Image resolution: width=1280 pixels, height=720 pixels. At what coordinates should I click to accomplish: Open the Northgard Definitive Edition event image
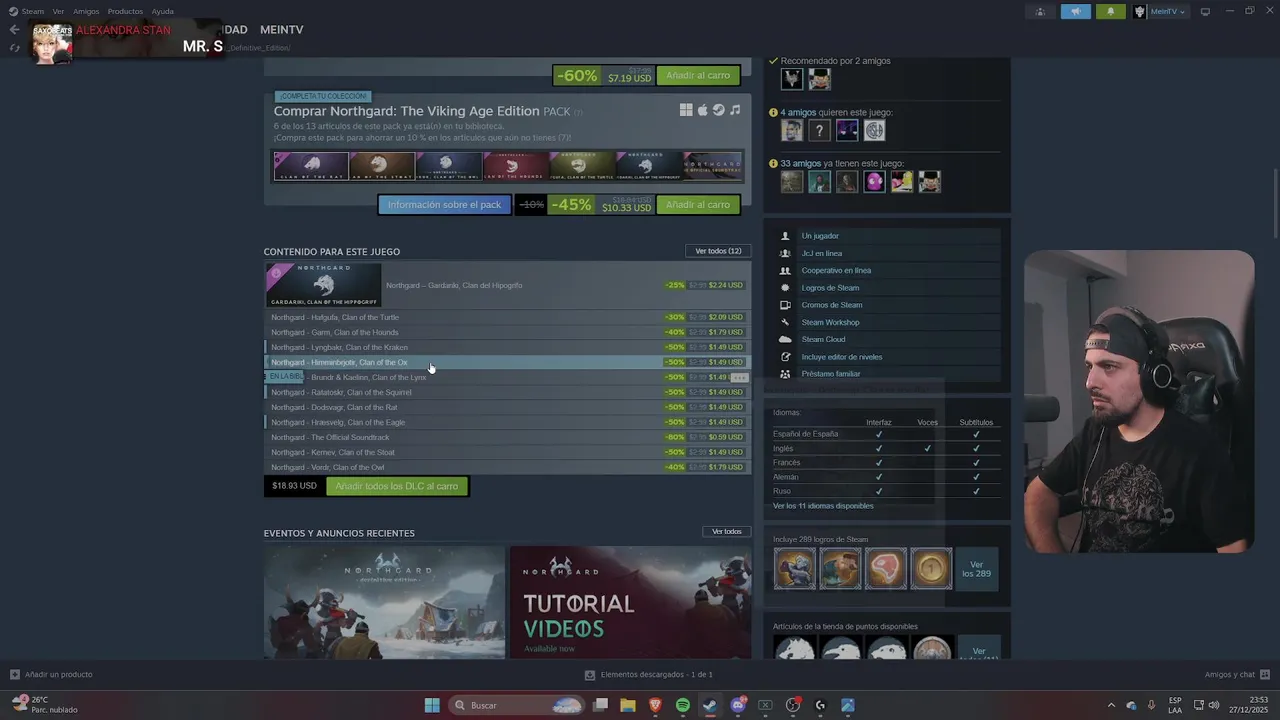[384, 602]
